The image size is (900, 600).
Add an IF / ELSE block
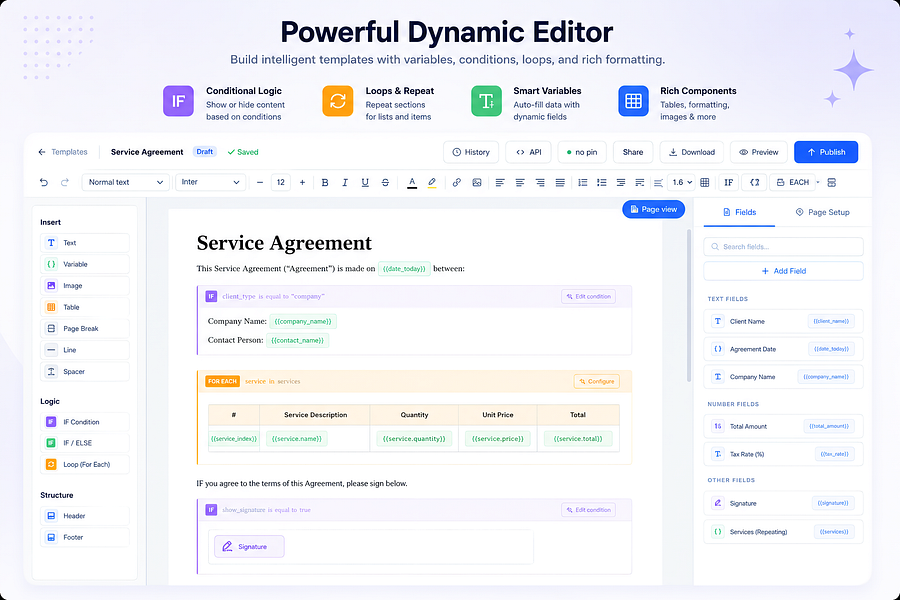click(x=85, y=443)
